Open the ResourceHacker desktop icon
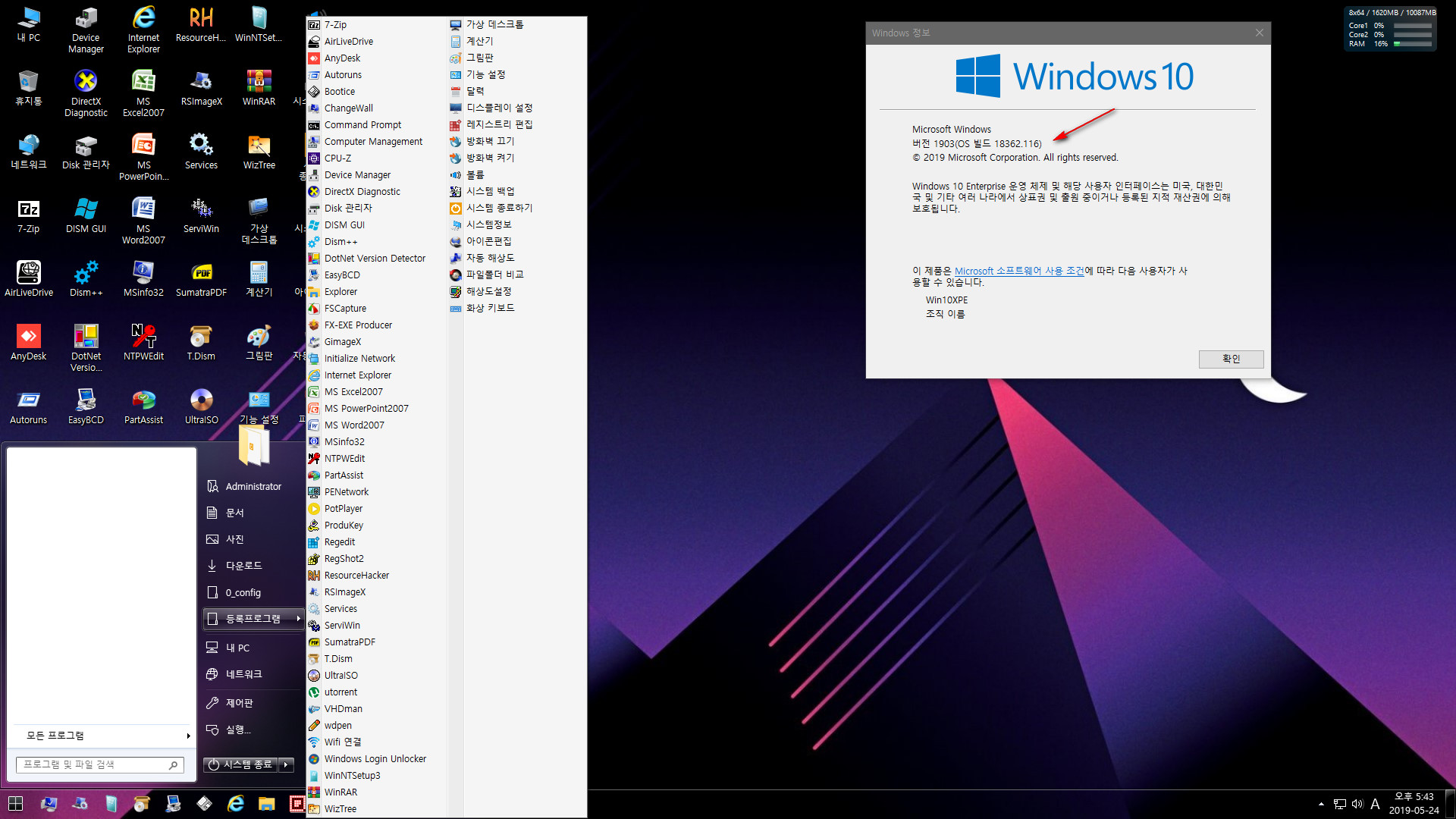1456x819 pixels. click(201, 24)
